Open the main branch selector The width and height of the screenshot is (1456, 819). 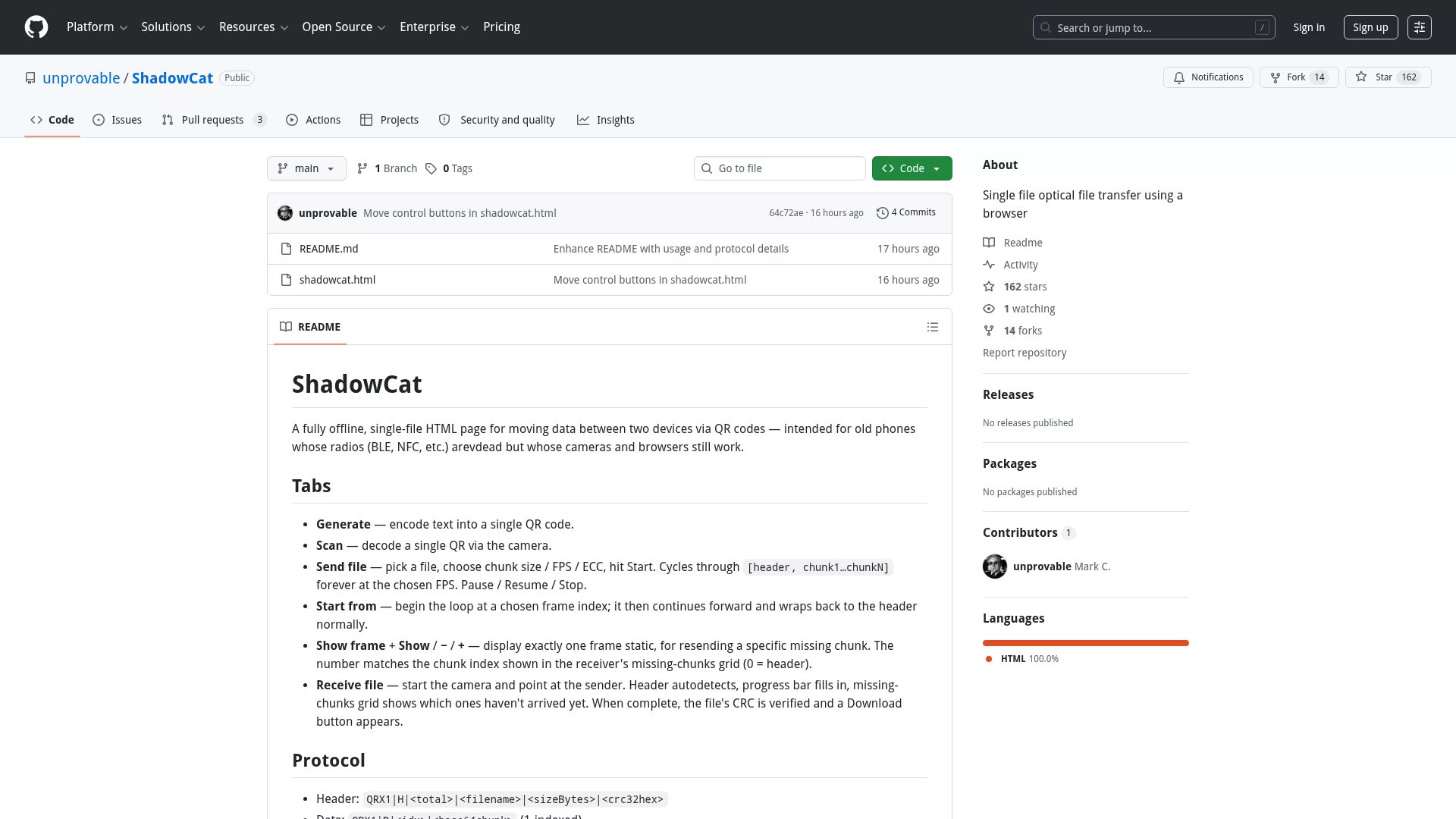click(306, 168)
